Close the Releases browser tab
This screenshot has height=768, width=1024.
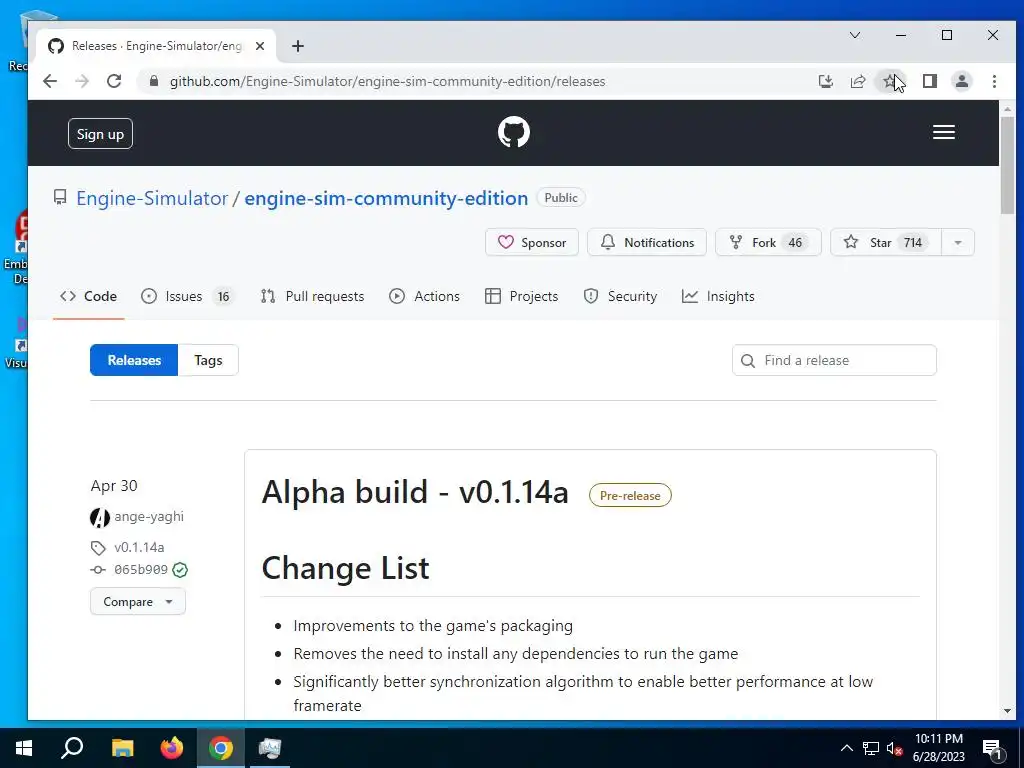click(260, 46)
